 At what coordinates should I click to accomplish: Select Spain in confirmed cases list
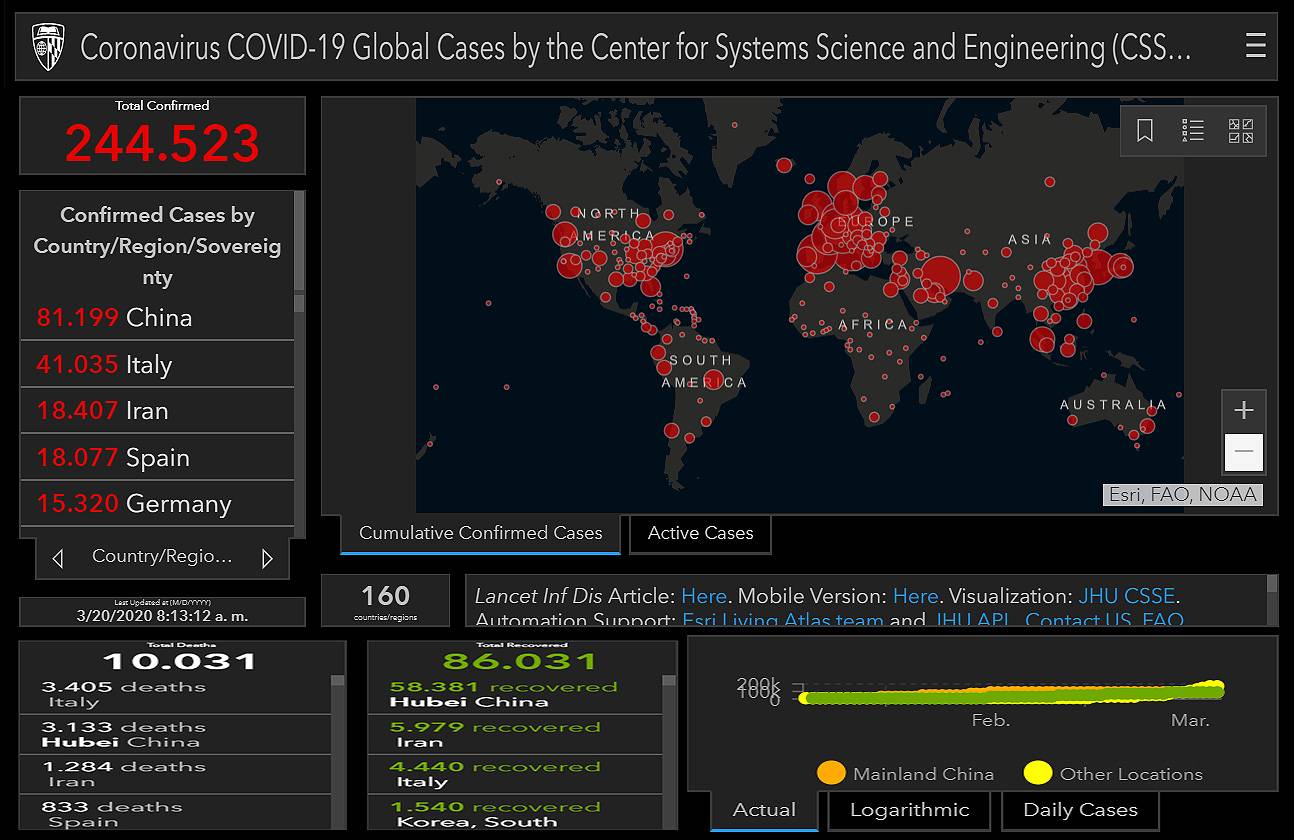pos(157,457)
